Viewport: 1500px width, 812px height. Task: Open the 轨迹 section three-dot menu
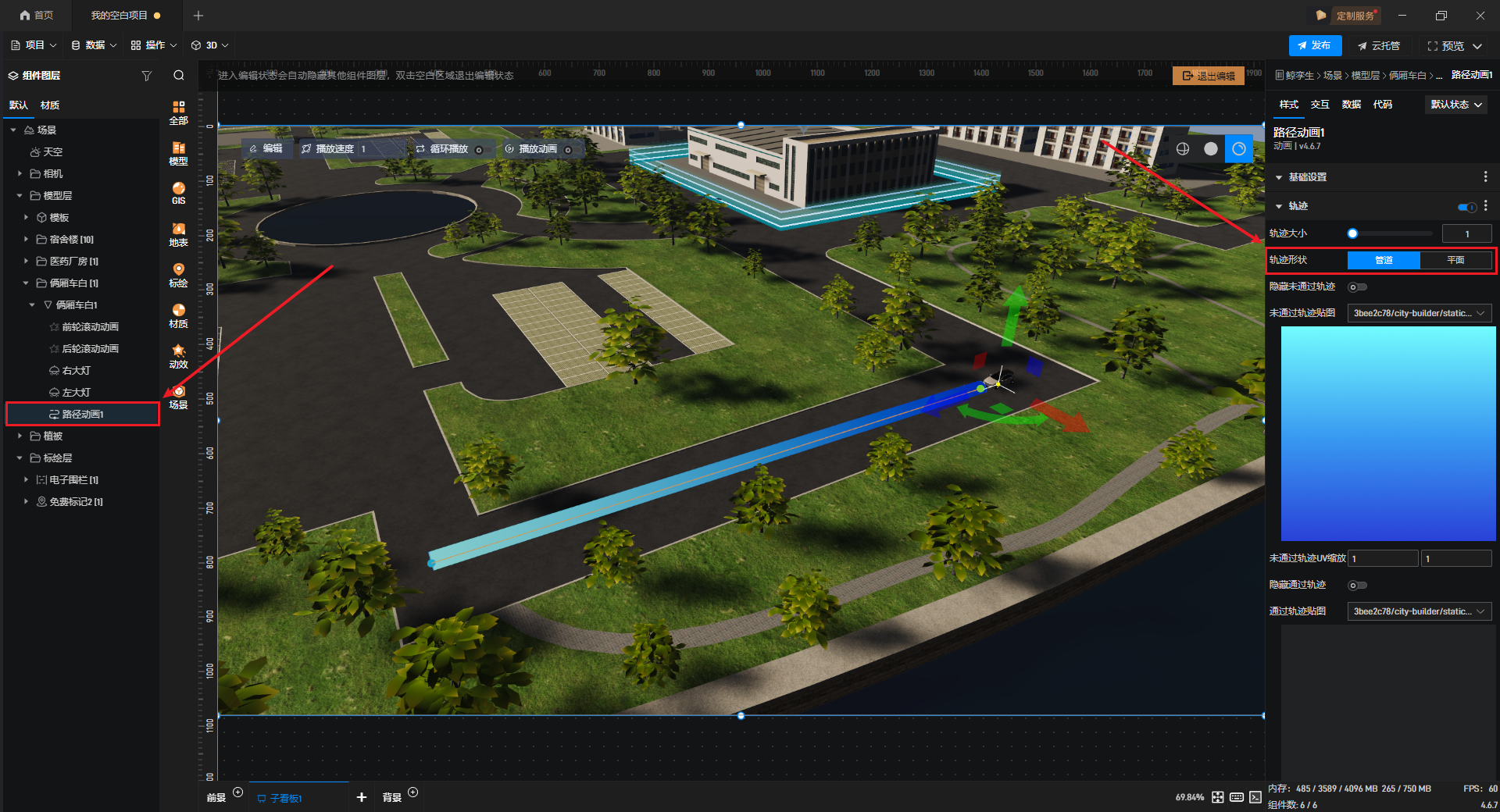(x=1486, y=205)
